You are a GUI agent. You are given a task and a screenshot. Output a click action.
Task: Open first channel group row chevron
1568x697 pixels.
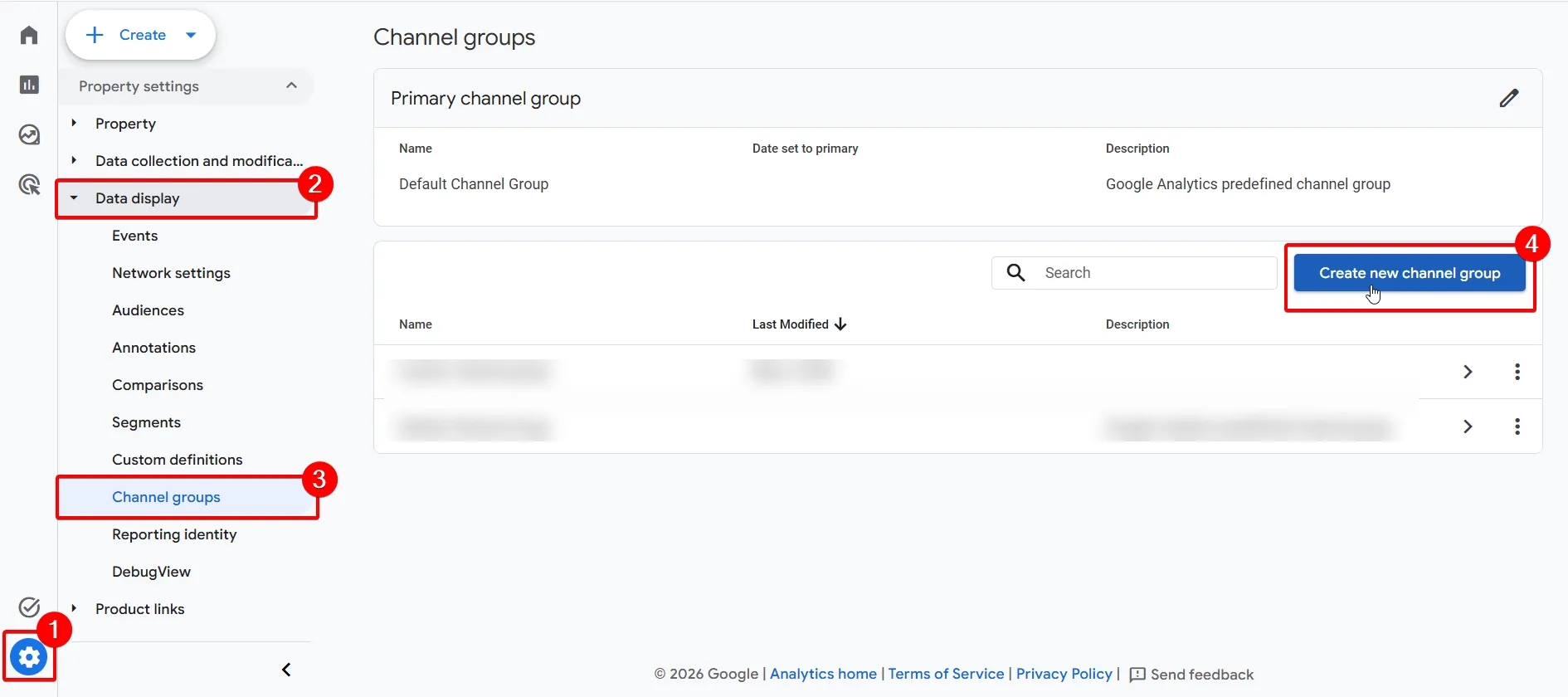tap(1468, 372)
